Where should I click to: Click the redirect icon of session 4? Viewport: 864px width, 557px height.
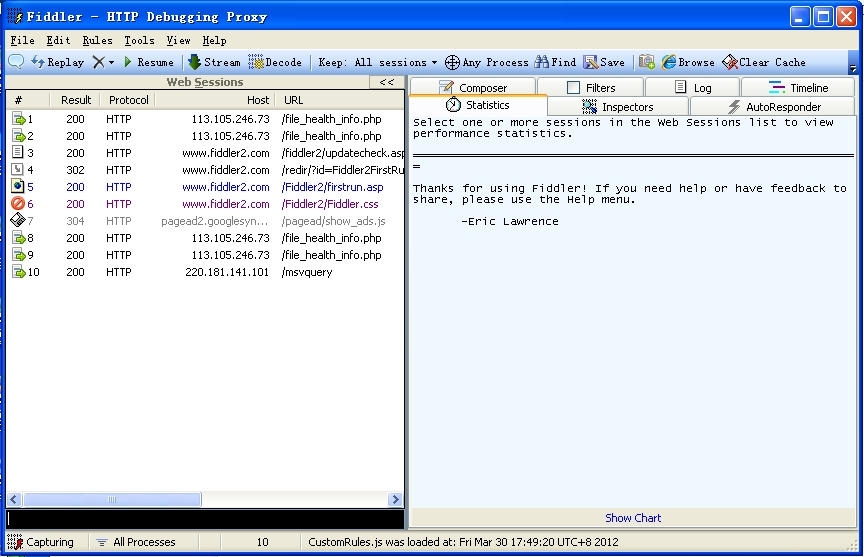[18, 169]
